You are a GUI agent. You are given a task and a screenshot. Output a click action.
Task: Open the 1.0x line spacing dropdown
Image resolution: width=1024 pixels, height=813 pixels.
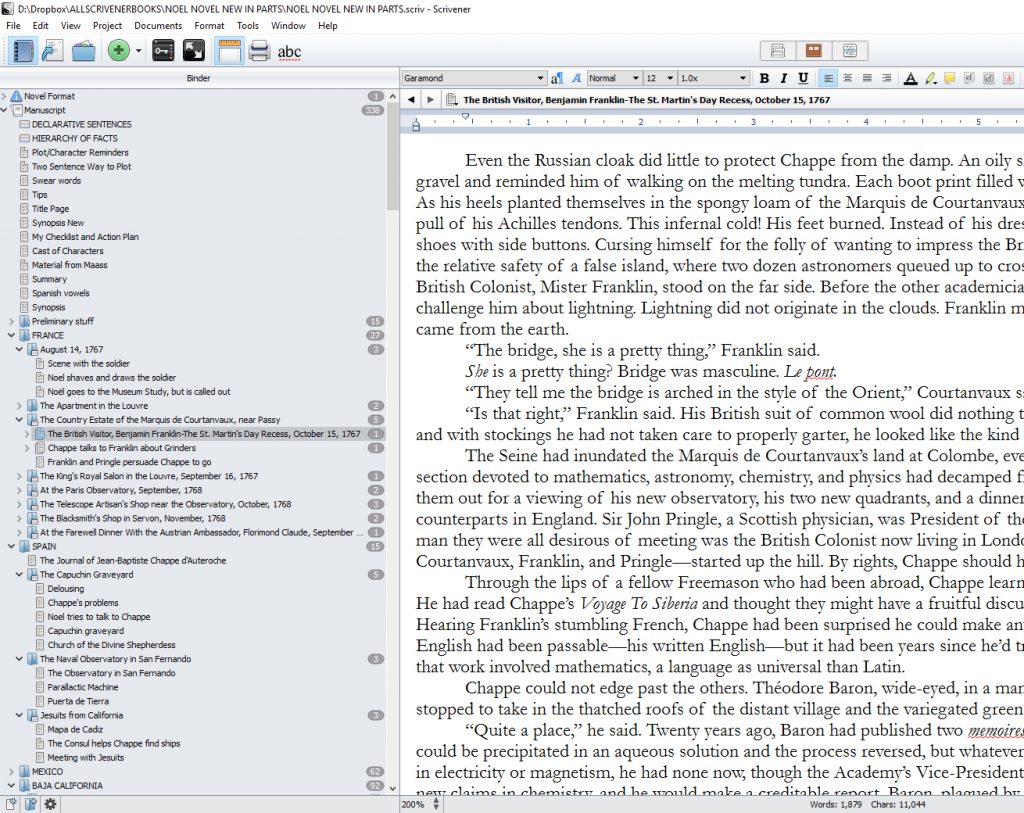coord(712,78)
